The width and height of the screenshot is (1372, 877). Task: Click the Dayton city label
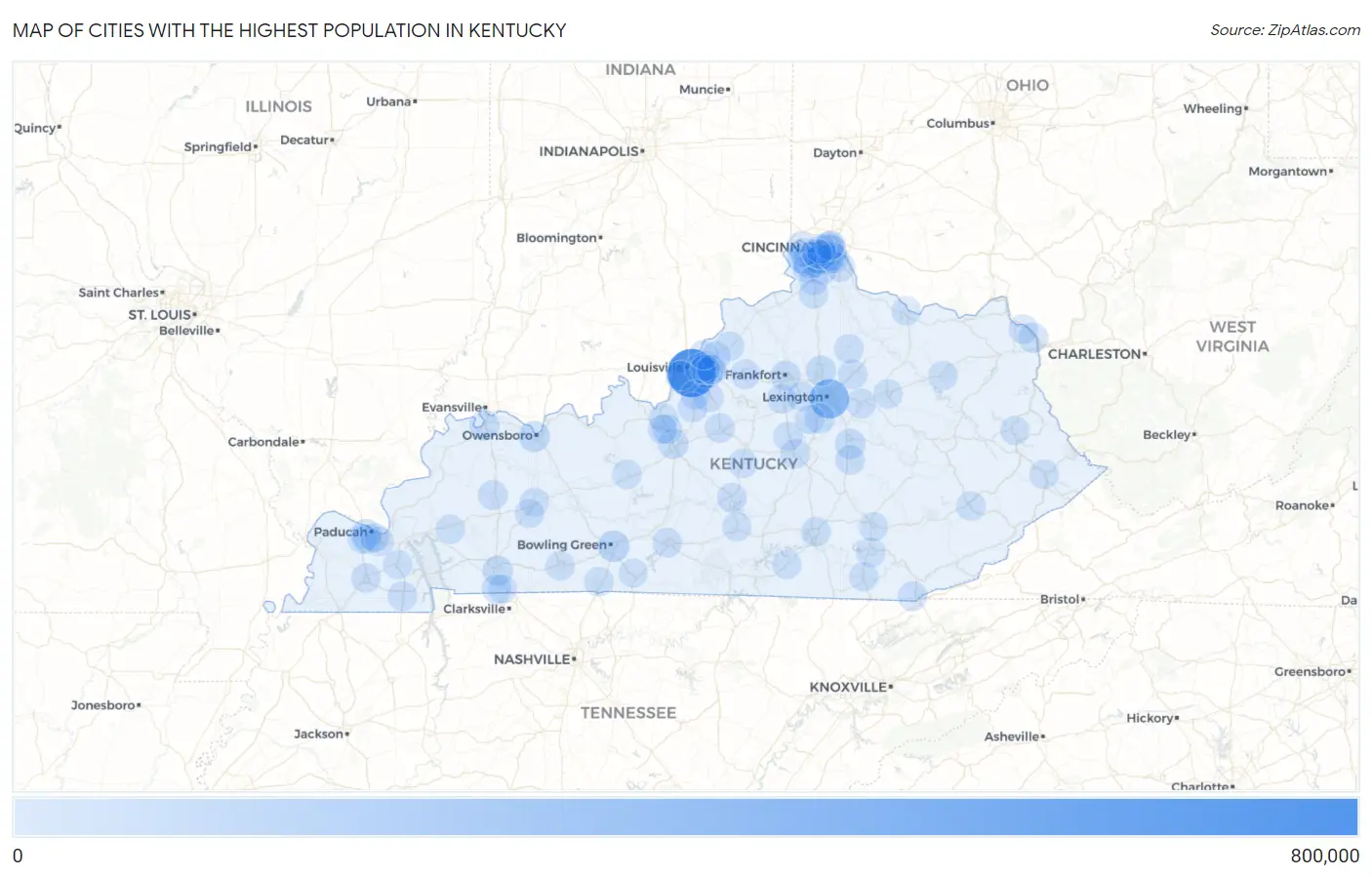pyautogui.click(x=834, y=153)
